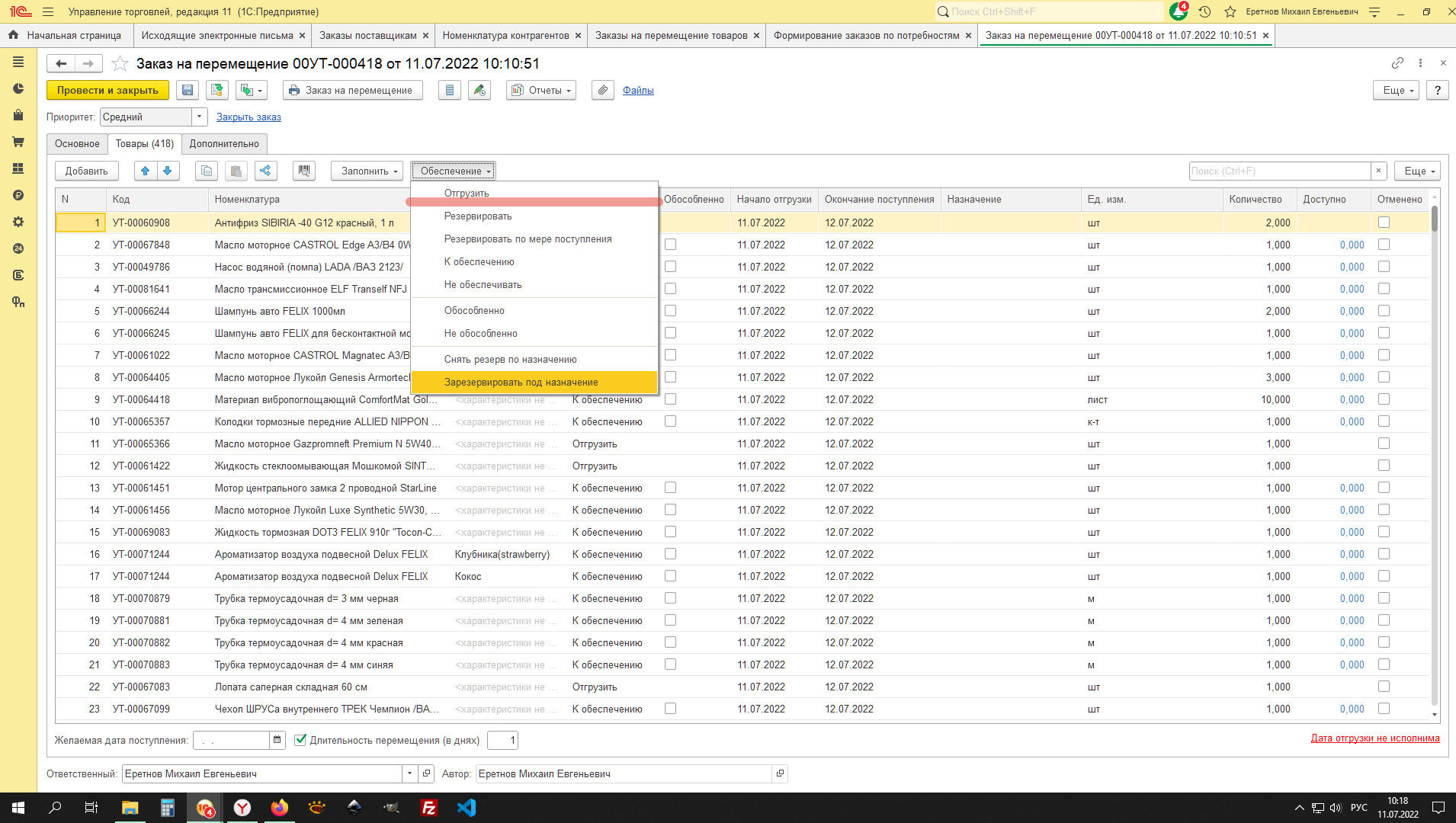Click the Провести и закрыть button
Image resolution: width=1456 pixels, height=823 pixels.
point(107,90)
